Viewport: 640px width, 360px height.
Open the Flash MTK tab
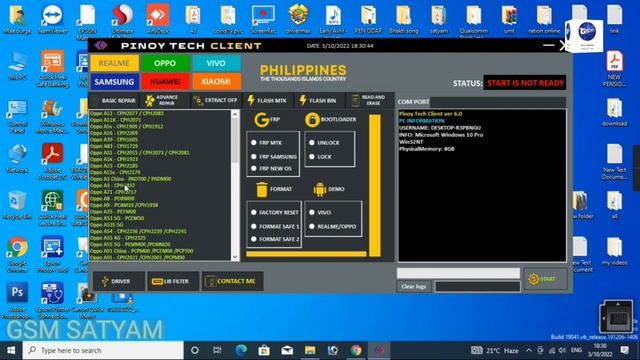tap(268, 100)
